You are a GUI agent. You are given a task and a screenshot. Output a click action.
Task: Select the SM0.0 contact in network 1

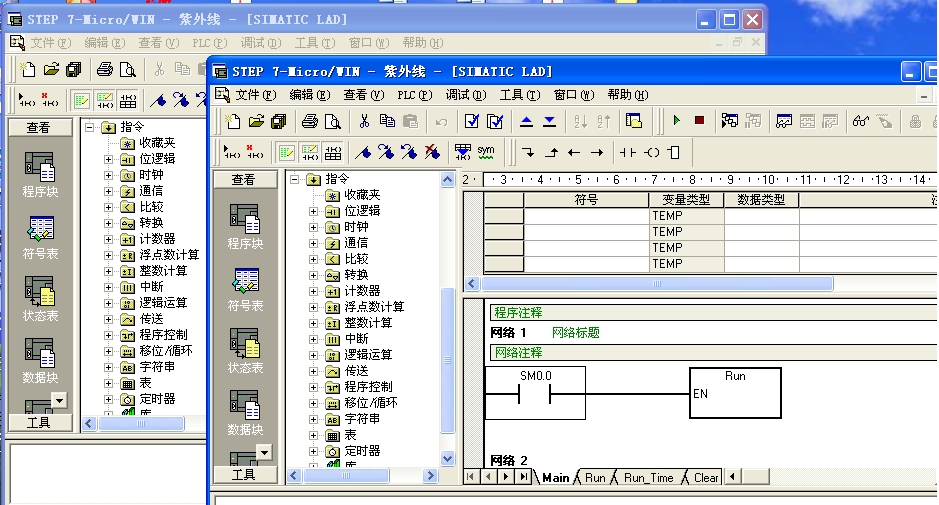point(535,392)
